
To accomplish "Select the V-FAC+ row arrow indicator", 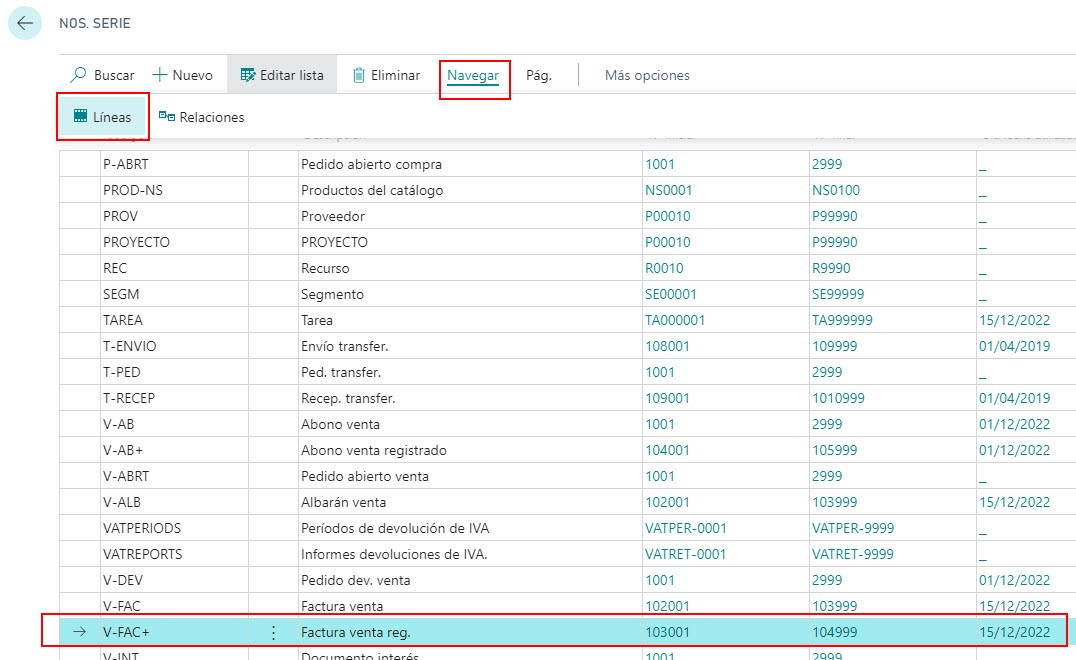I will pyautogui.click(x=80, y=632).
